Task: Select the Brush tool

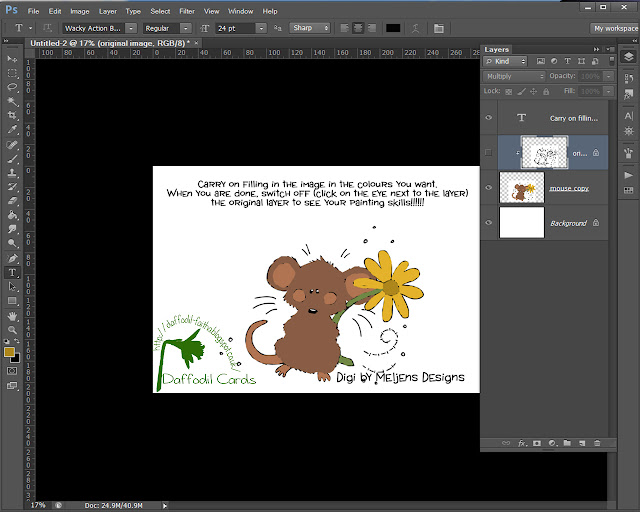Action: tap(12, 159)
